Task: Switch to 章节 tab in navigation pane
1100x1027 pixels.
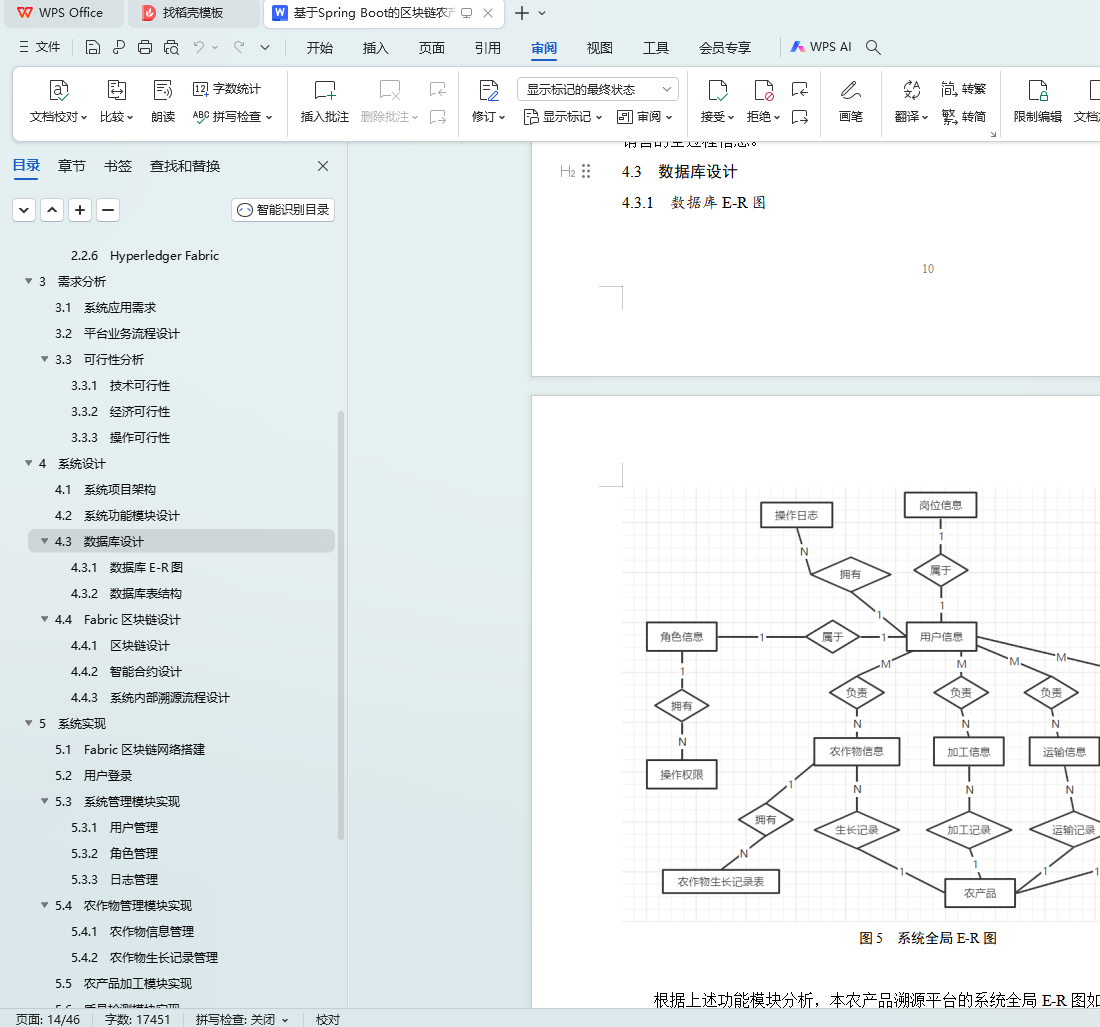Action: (x=72, y=166)
